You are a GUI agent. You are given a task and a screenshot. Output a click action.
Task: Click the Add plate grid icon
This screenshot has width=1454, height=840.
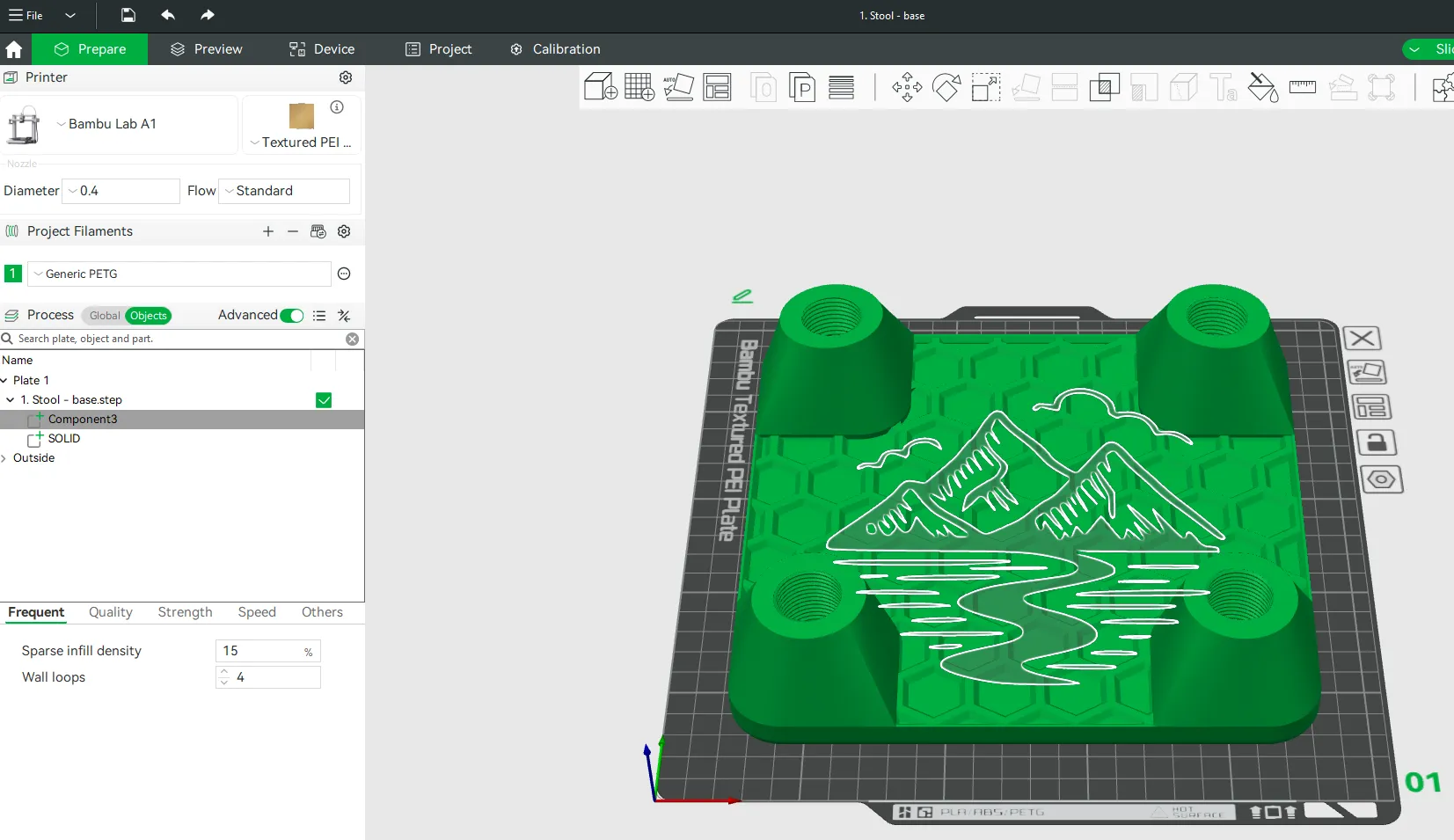[x=639, y=87]
